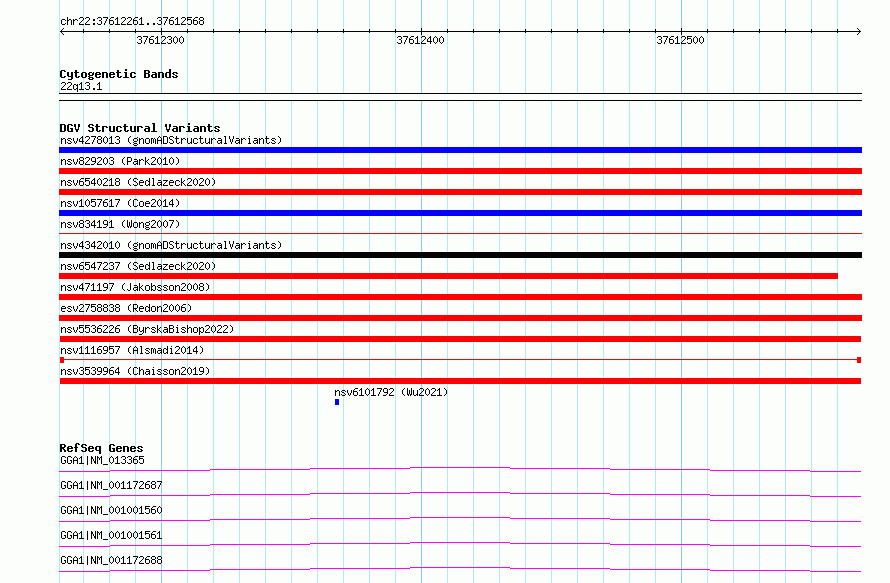Click the left arrowhead of the coordinate ruler
The image size is (890, 583).
click(62, 31)
